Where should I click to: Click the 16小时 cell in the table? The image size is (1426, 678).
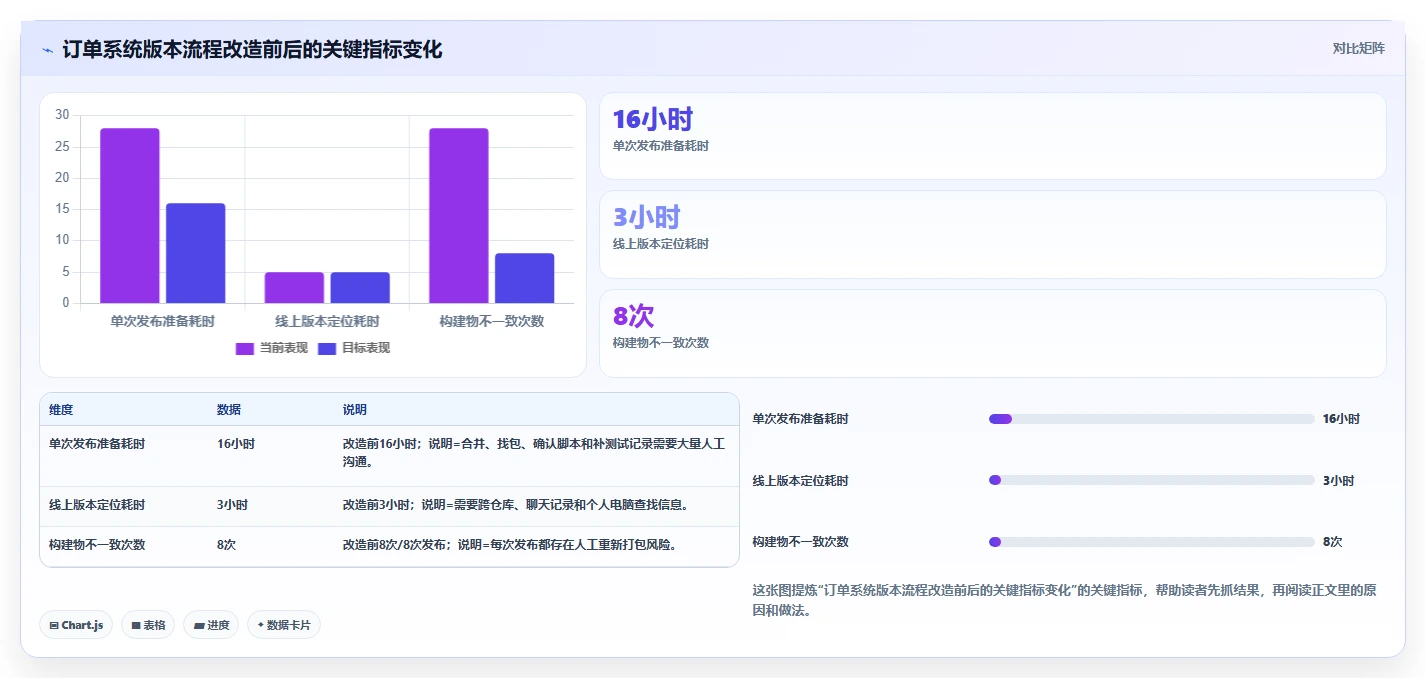pos(236,444)
